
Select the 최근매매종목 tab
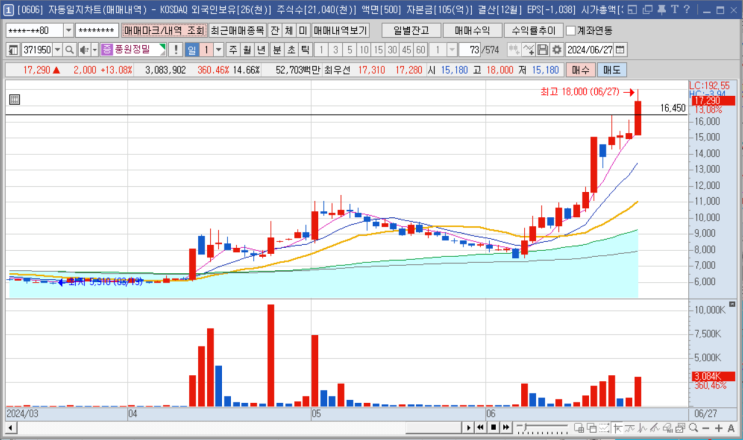[x=237, y=31]
